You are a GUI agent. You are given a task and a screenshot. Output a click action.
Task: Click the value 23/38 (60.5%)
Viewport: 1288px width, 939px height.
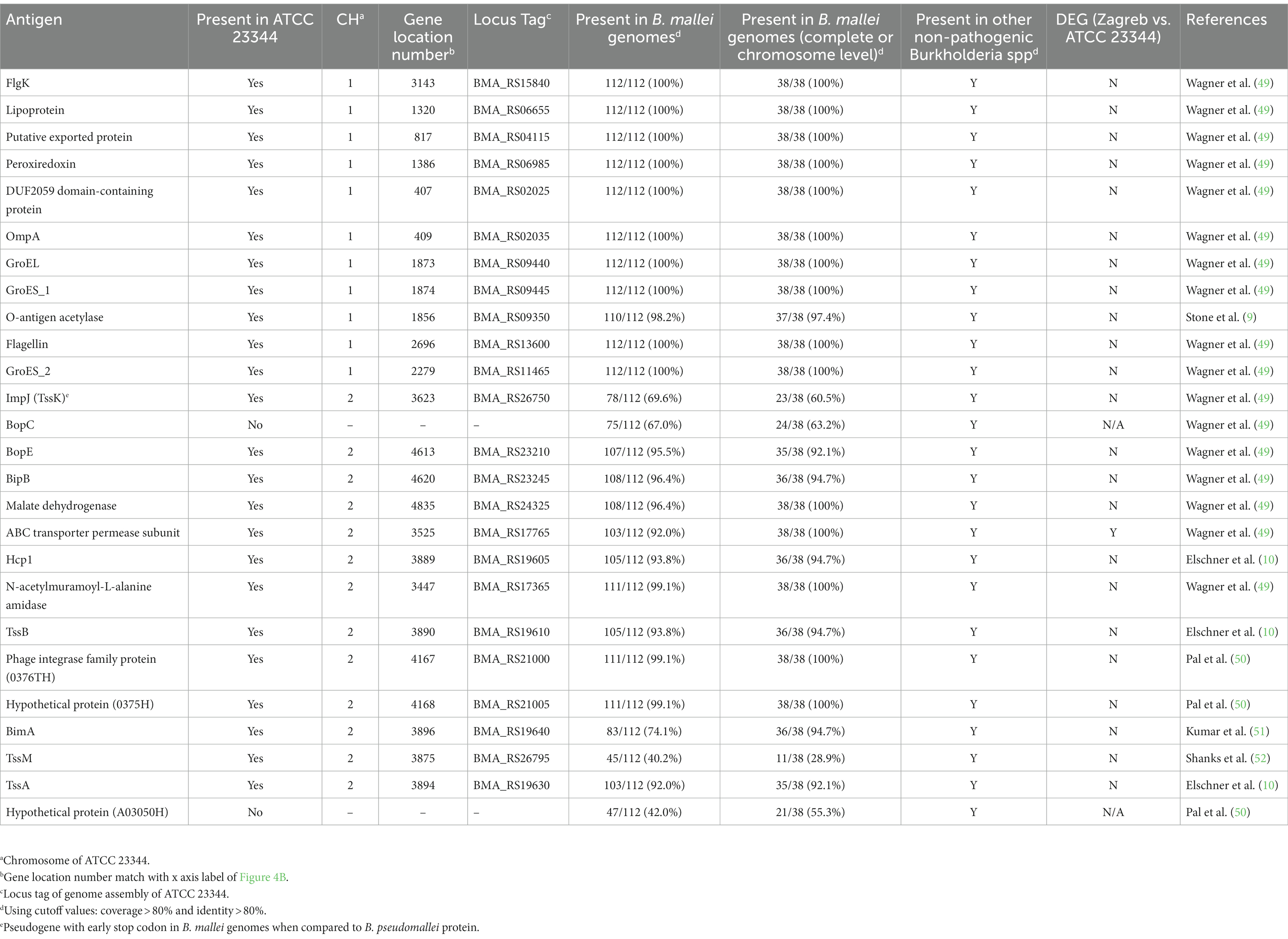(810, 398)
